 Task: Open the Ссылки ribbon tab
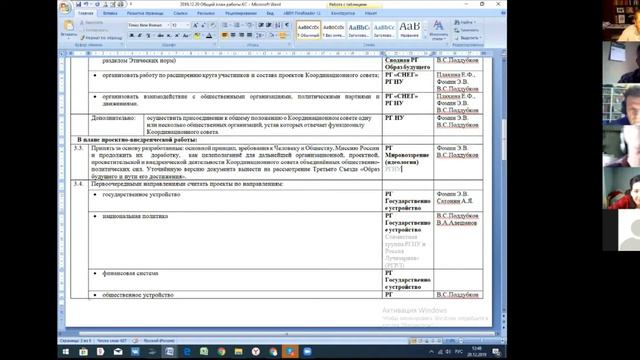180,13
